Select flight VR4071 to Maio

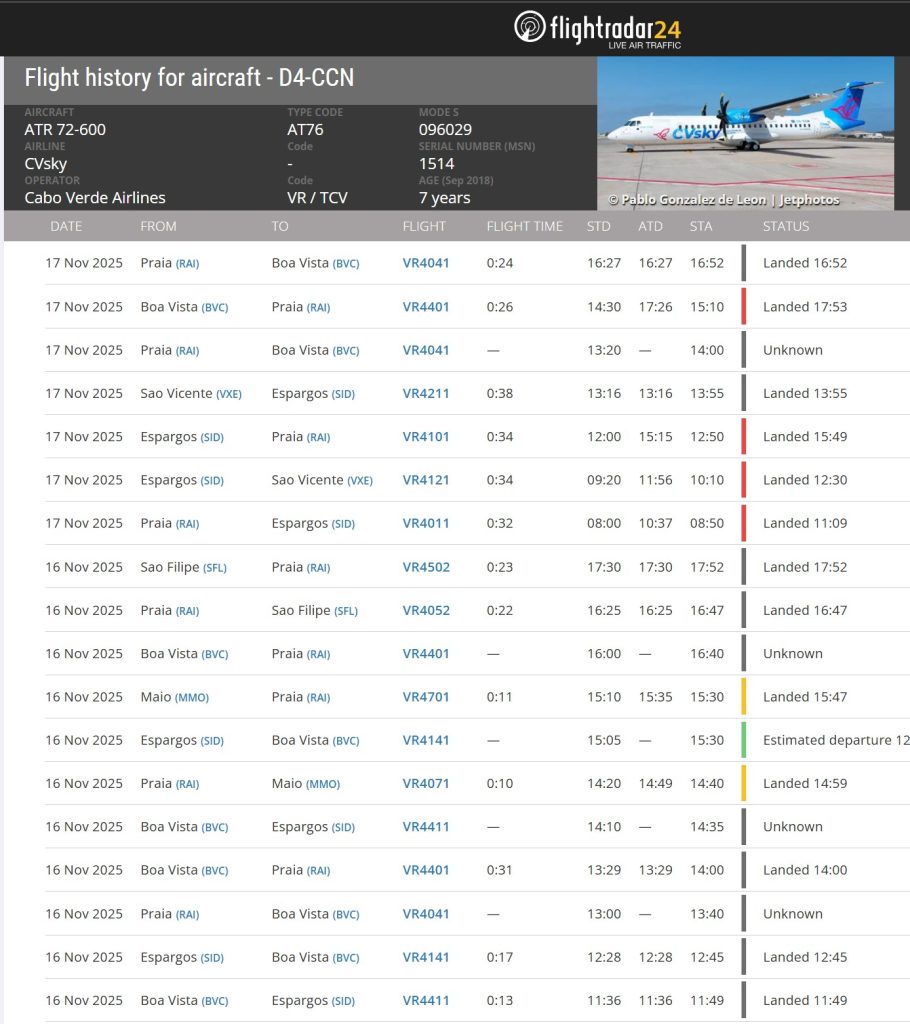coord(426,783)
